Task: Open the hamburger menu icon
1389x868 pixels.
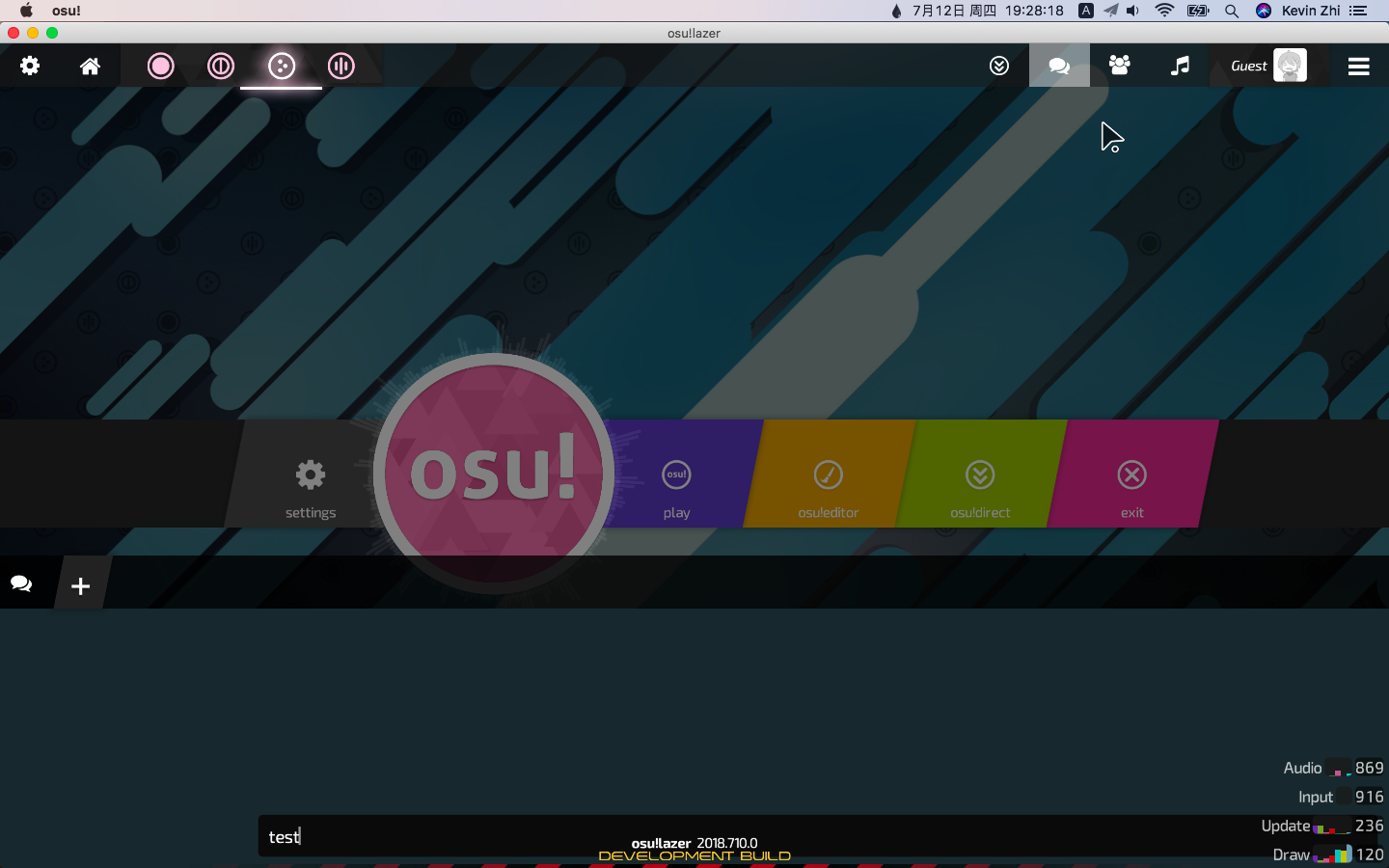Action: coord(1358,66)
